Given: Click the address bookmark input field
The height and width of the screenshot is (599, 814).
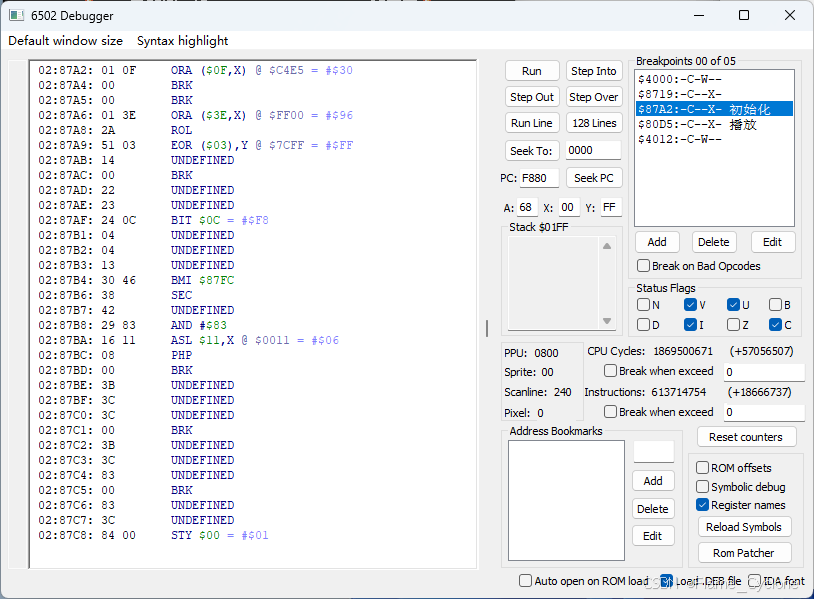Looking at the screenshot, I should pyautogui.click(x=654, y=452).
